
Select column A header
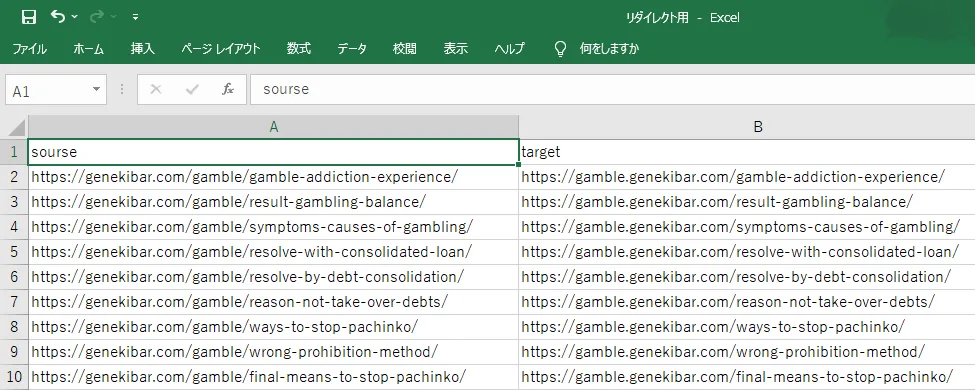[273, 127]
